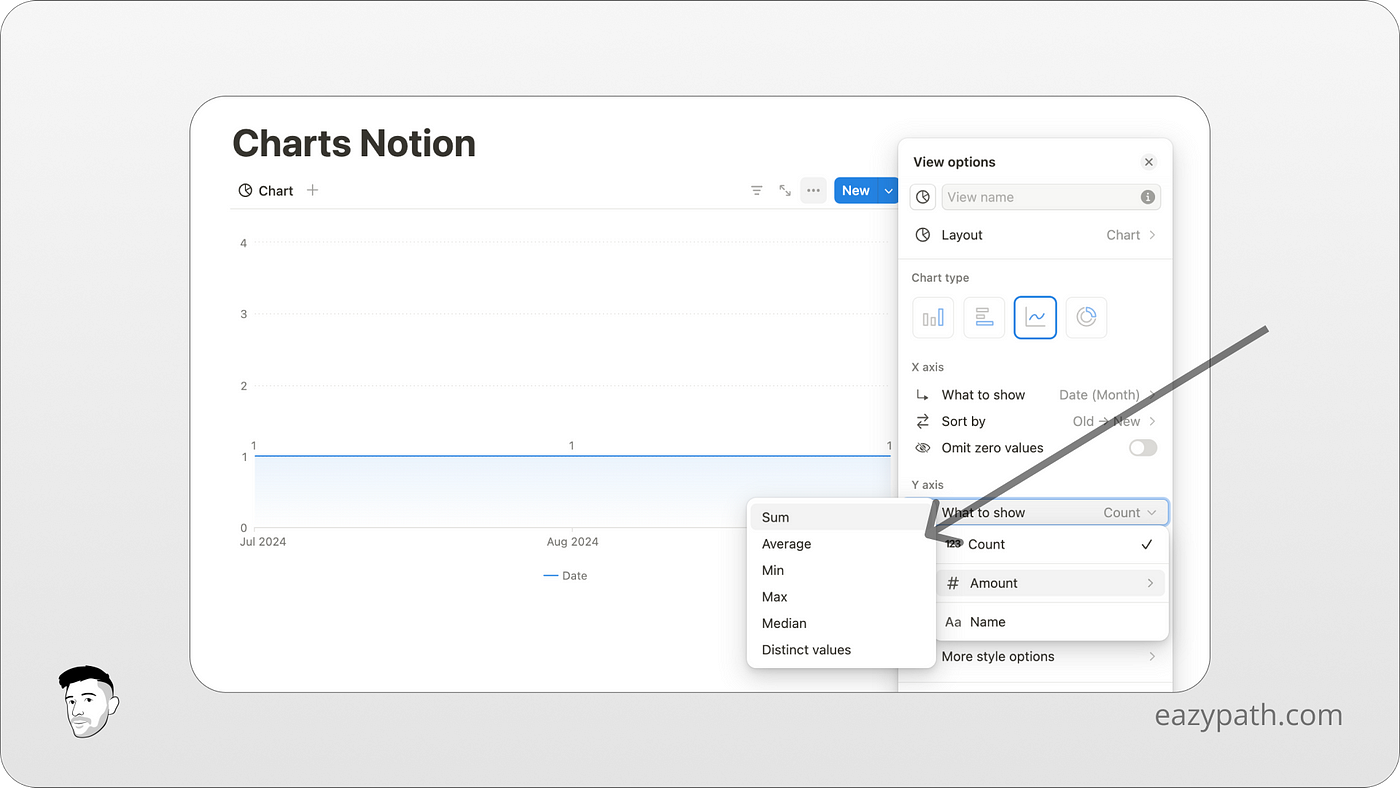Open the three-dot view menu
Image resolution: width=1400 pixels, height=788 pixels.
[813, 190]
